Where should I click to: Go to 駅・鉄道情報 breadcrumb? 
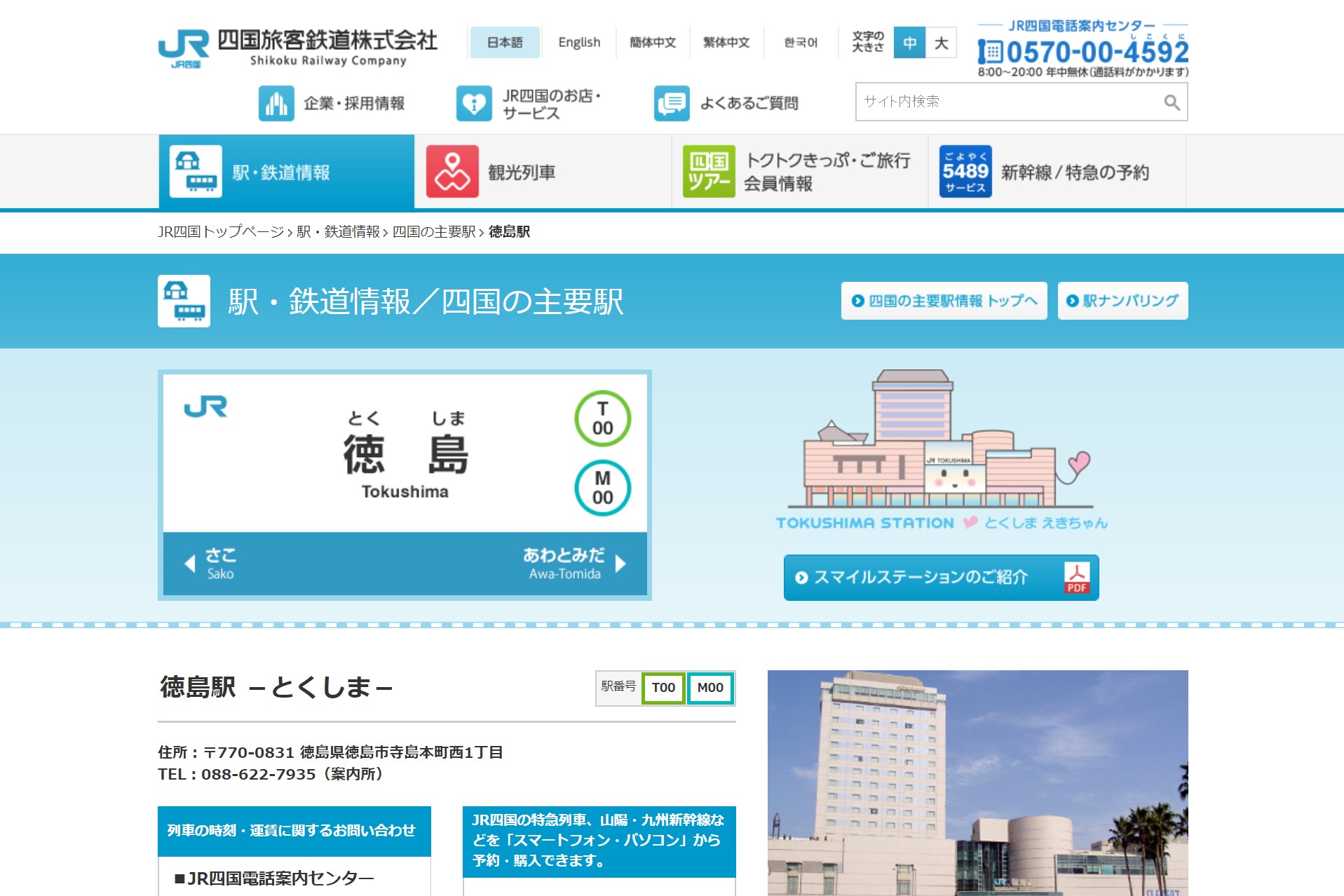tap(338, 232)
